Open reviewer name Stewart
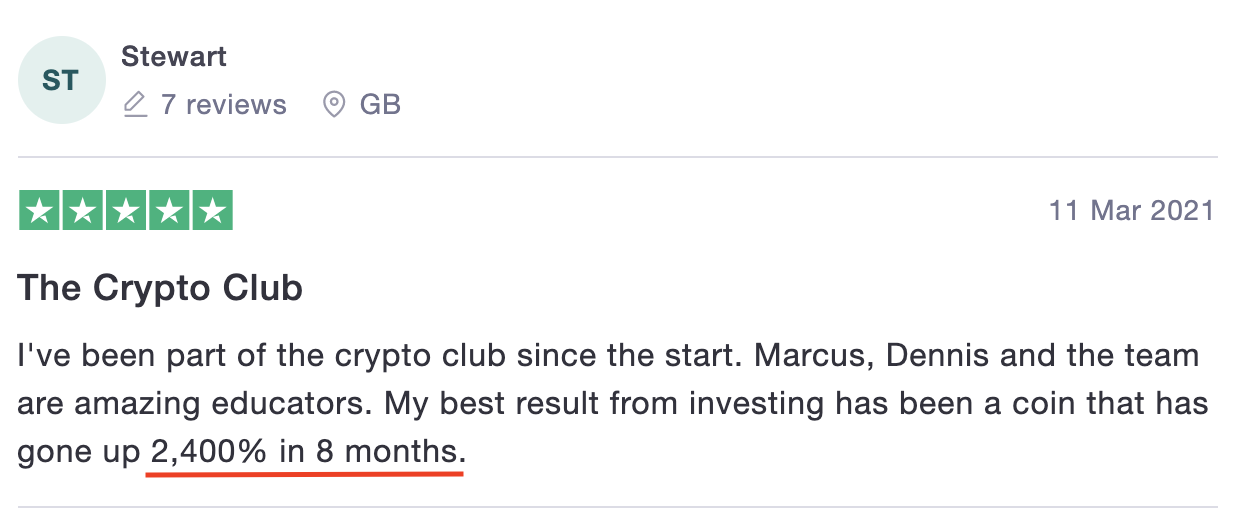 [x=174, y=57]
